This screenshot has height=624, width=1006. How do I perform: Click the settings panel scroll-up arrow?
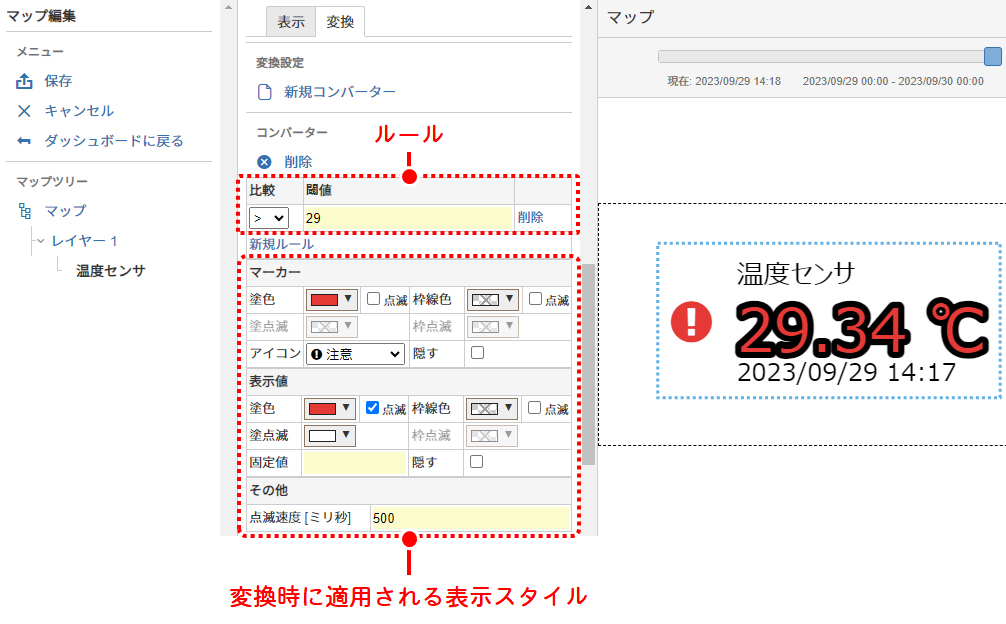[x=588, y=7]
